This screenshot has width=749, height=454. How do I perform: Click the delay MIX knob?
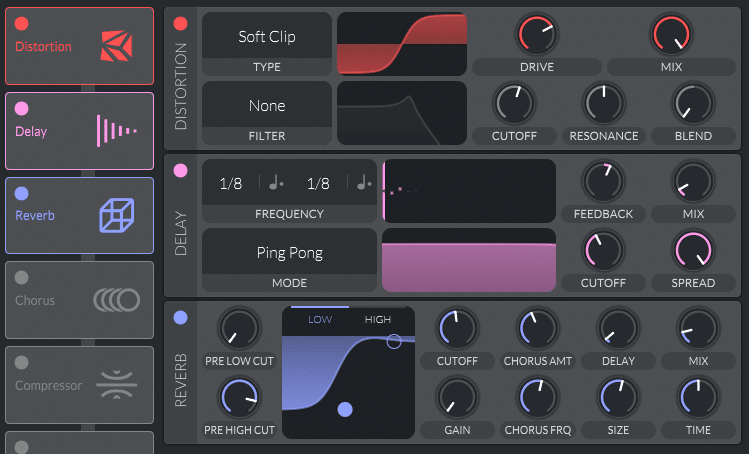pyautogui.click(x=693, y=182)
